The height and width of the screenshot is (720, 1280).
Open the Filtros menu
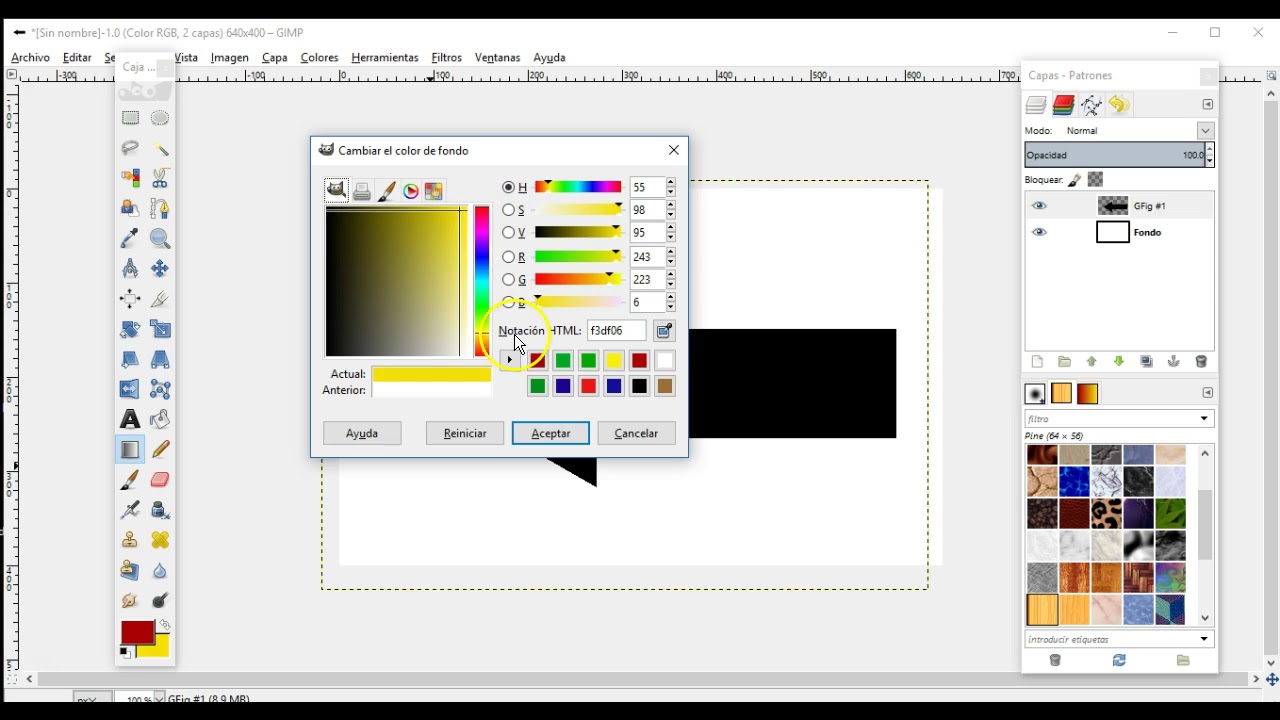(446, 58)
